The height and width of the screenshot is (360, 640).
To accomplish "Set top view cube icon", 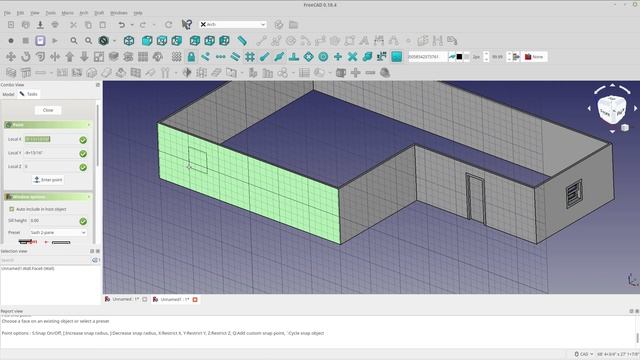I will [162, 41].
